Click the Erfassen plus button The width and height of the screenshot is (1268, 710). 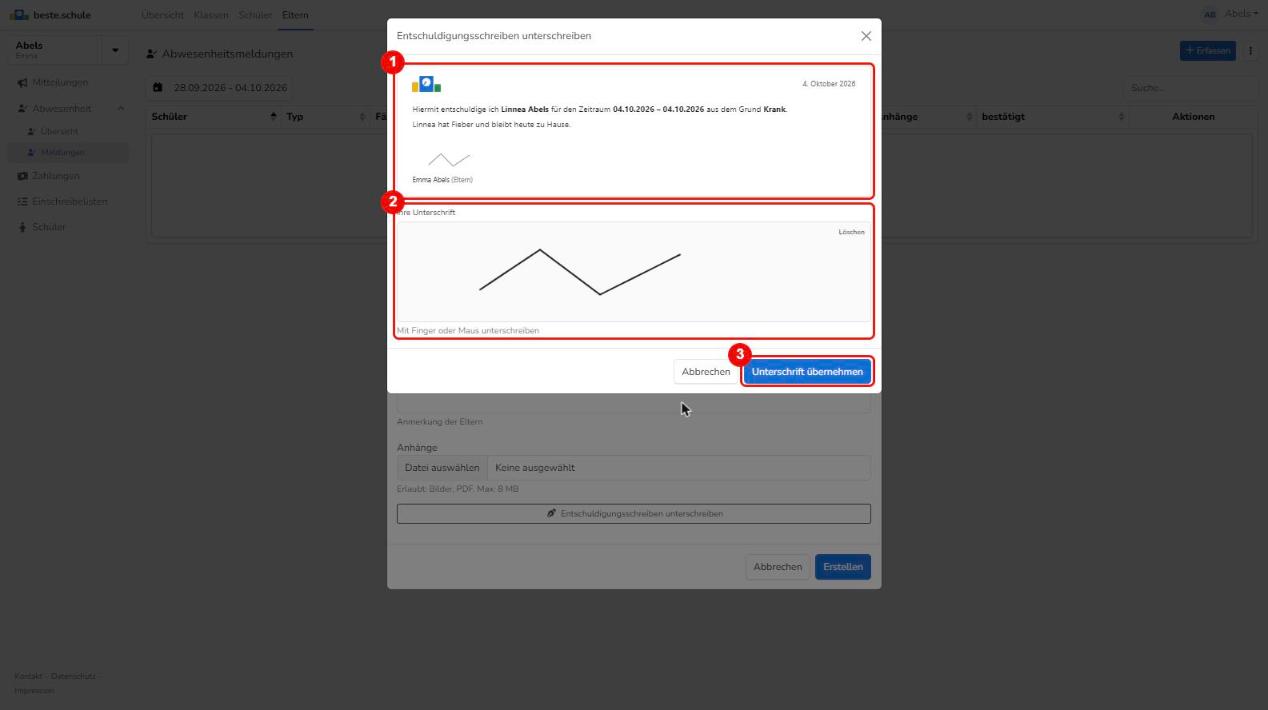point(1208,51)
